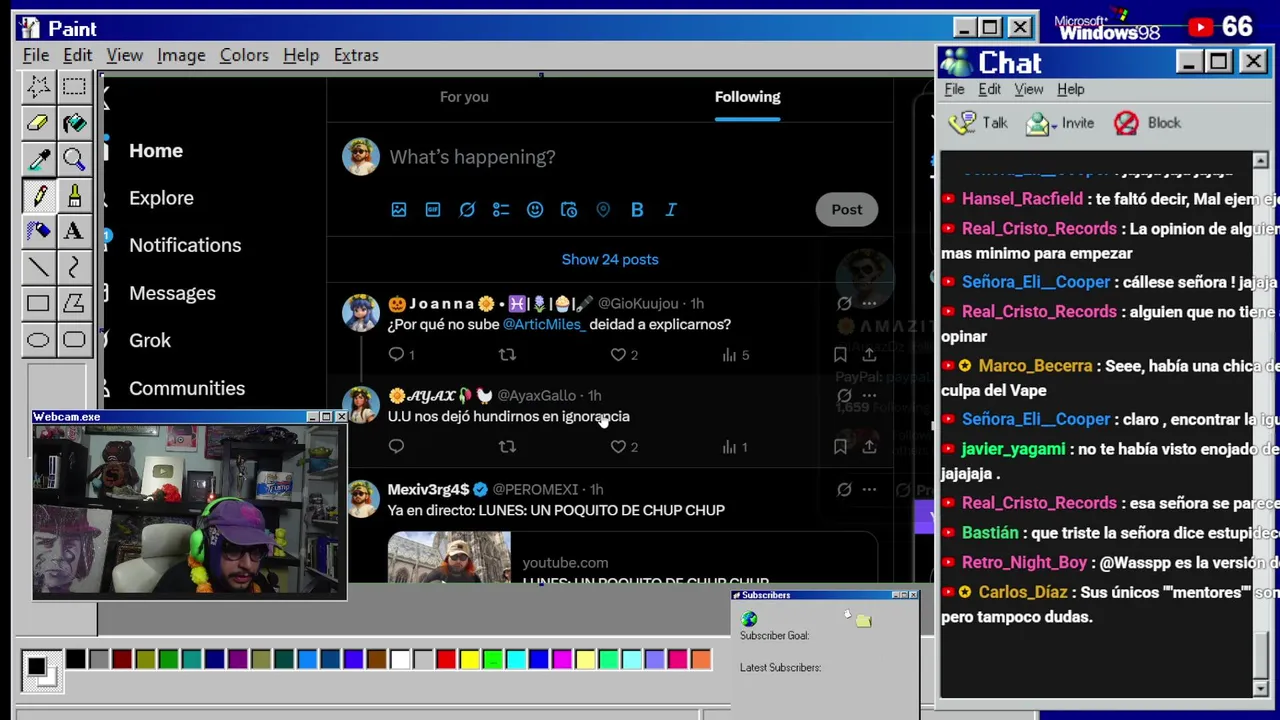Select the Free-Form Select tool in Paint
Screen dimensions: 1280x720
(38, 87)
